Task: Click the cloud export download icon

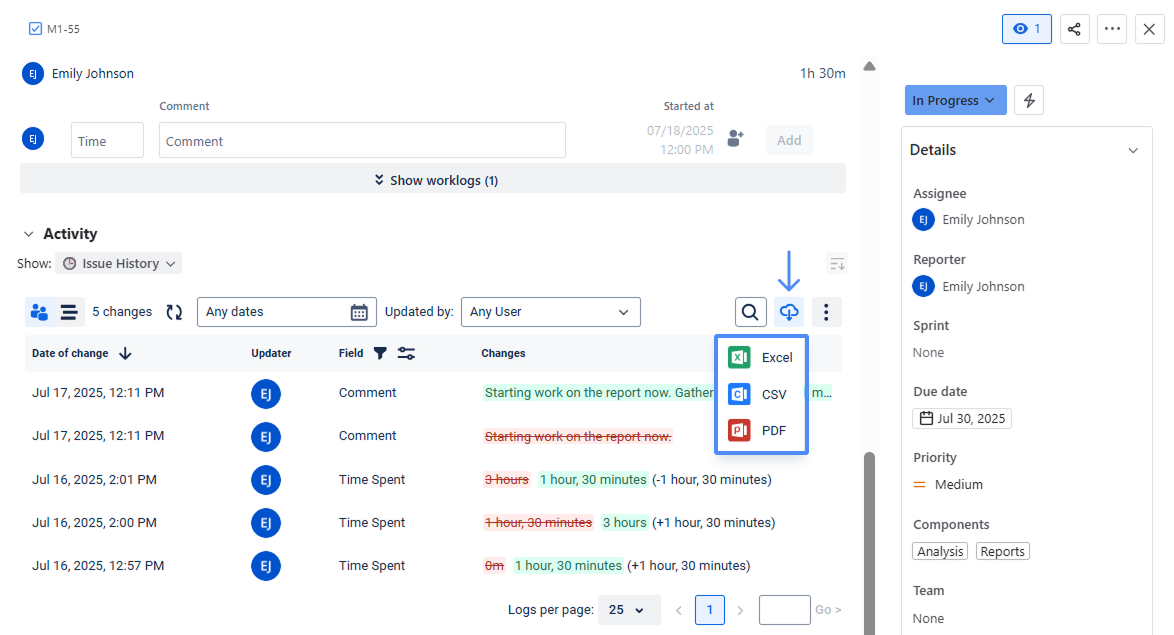Action: click(789, 311)
